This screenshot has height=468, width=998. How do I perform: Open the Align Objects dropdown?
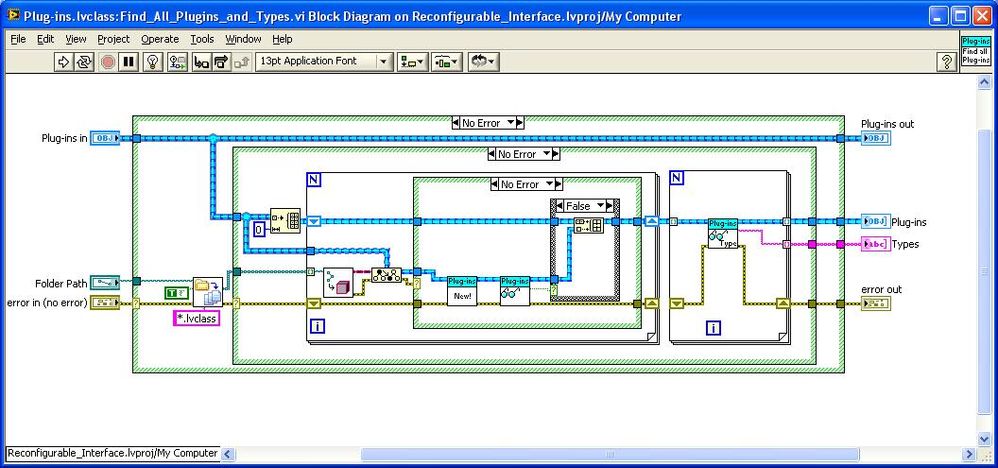tap(412, 62)
